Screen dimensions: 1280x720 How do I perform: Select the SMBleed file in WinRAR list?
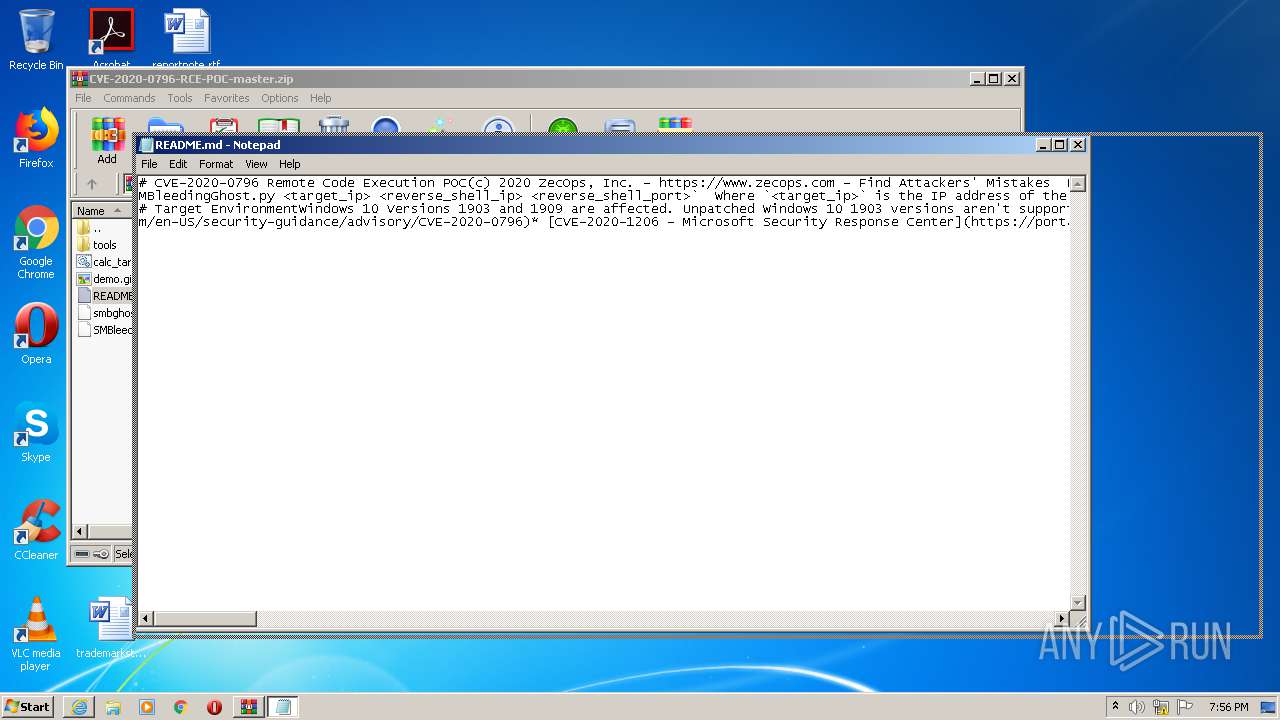103,330
